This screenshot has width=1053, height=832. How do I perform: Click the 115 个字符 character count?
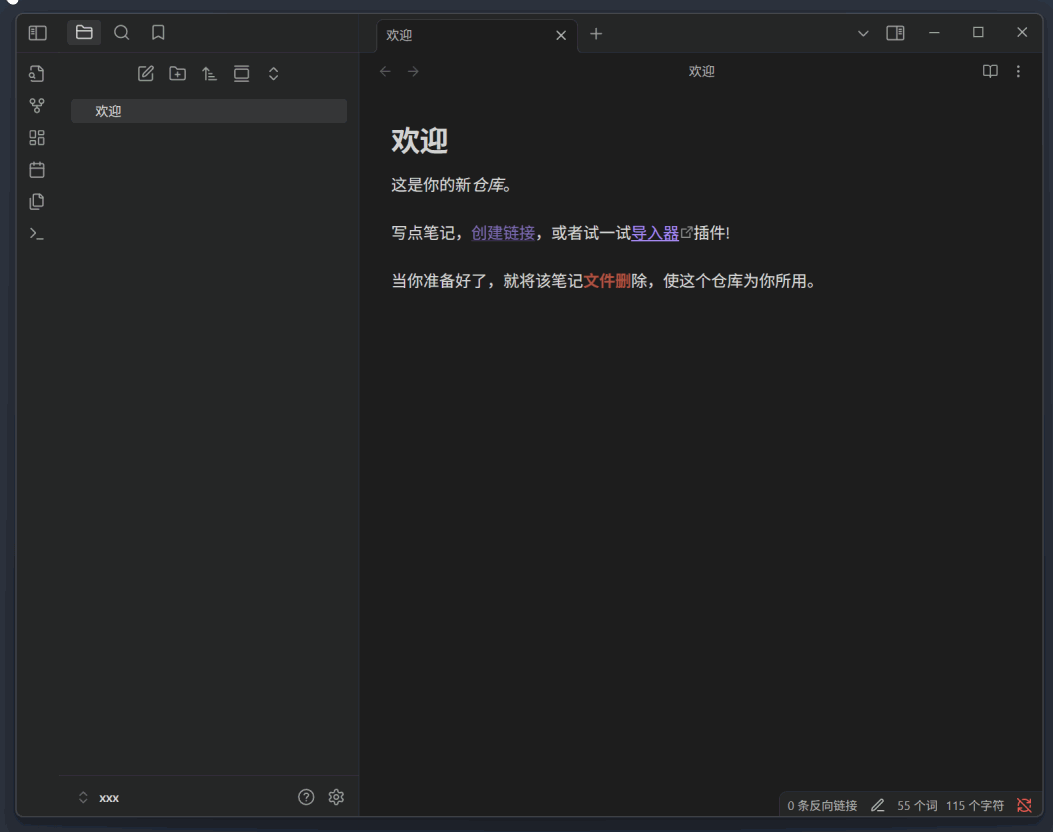975,806
